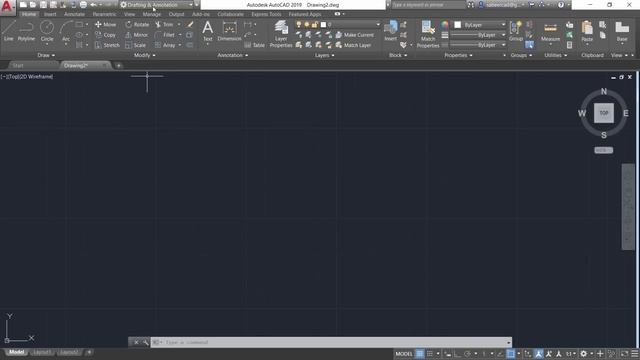Open Layer Properties manager
This screenshot has width=640, height=360.
coord(281,34)
